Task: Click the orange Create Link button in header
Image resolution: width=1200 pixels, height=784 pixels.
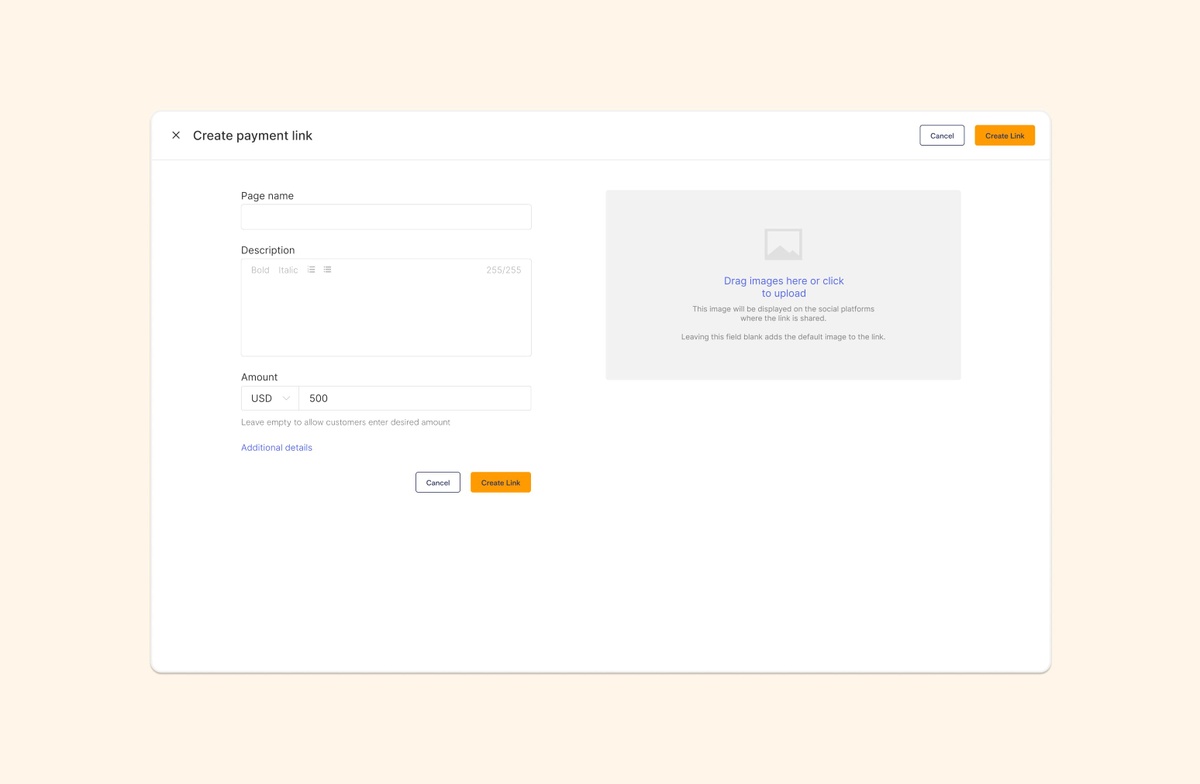Action: (1004, 135)
